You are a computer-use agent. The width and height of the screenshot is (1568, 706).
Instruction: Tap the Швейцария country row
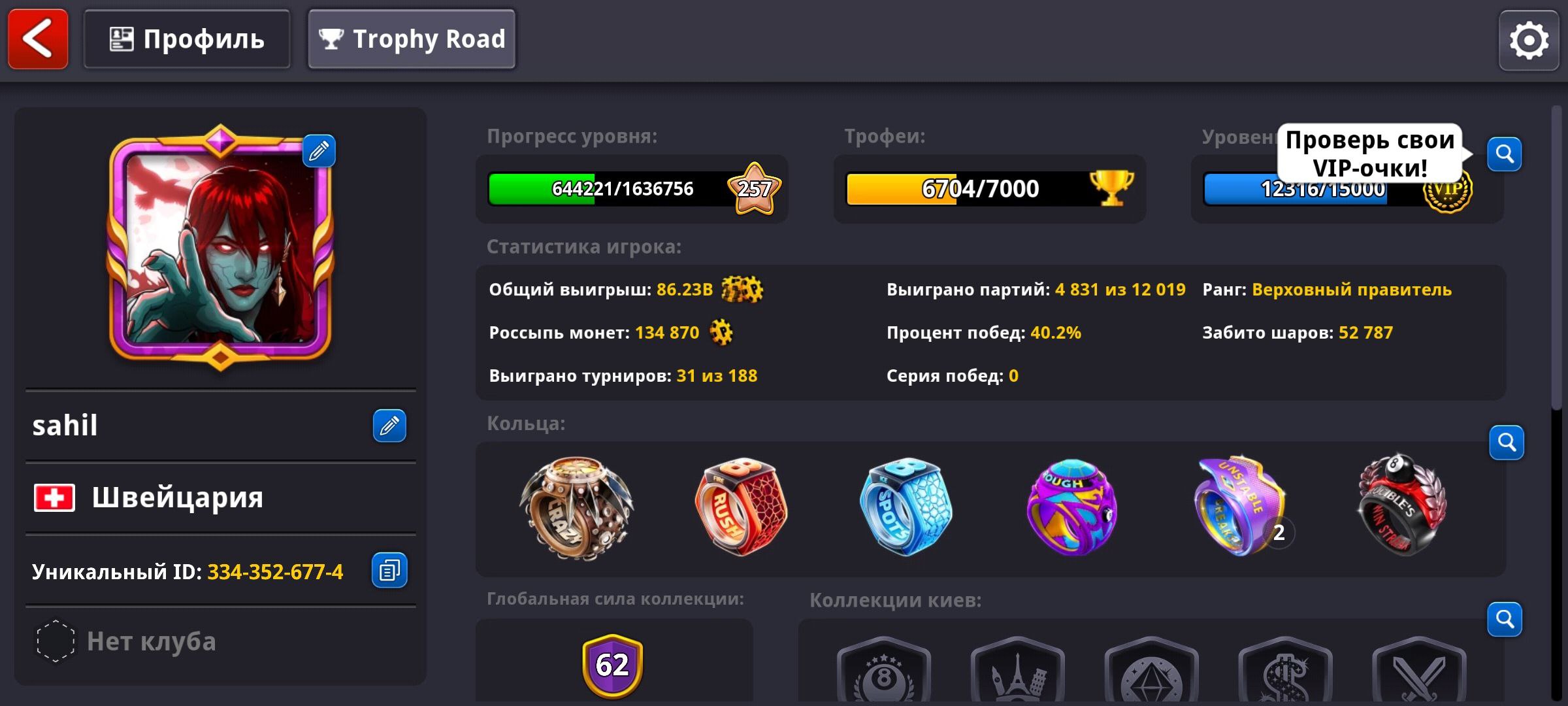click(221, 498)
